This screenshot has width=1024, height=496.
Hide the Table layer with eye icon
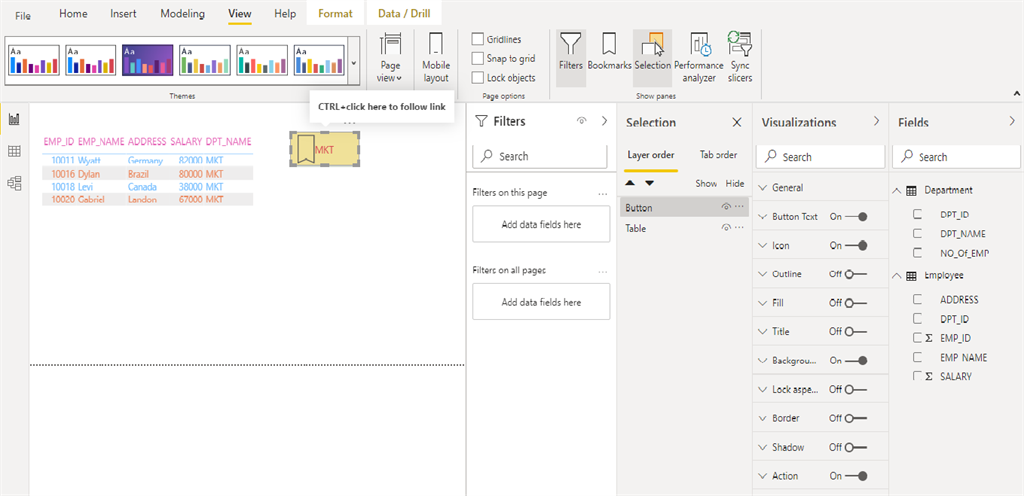pos(726,228)
